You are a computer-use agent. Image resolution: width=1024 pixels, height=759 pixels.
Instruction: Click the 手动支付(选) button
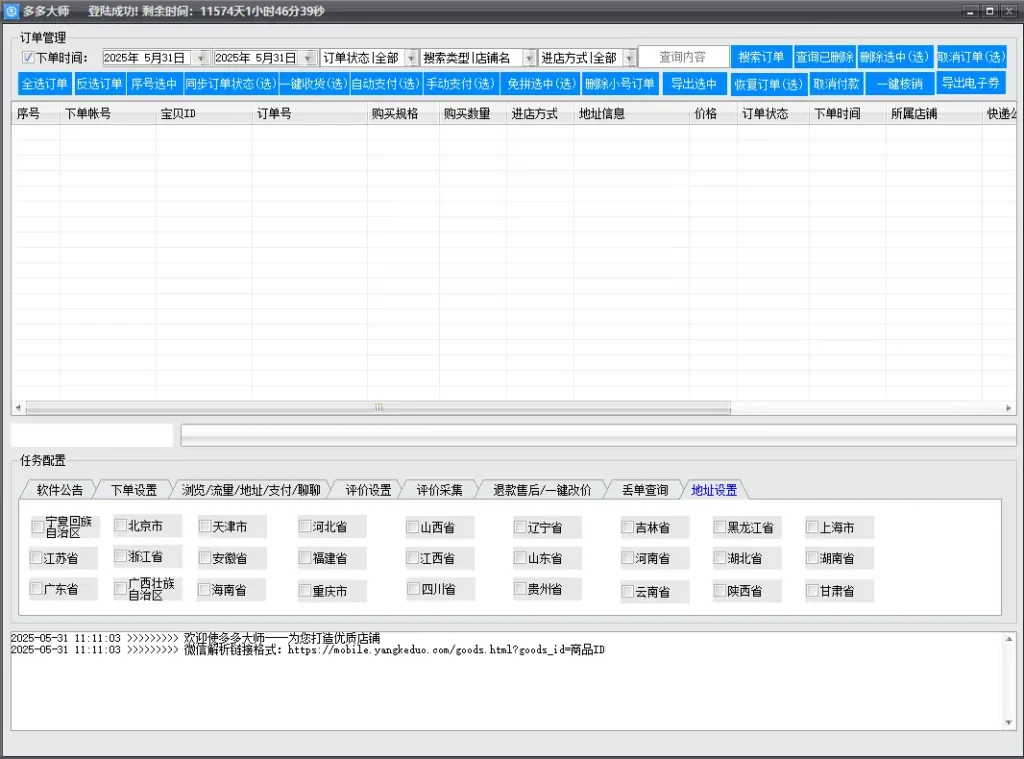pyautogui.click(x=460, y=84)
